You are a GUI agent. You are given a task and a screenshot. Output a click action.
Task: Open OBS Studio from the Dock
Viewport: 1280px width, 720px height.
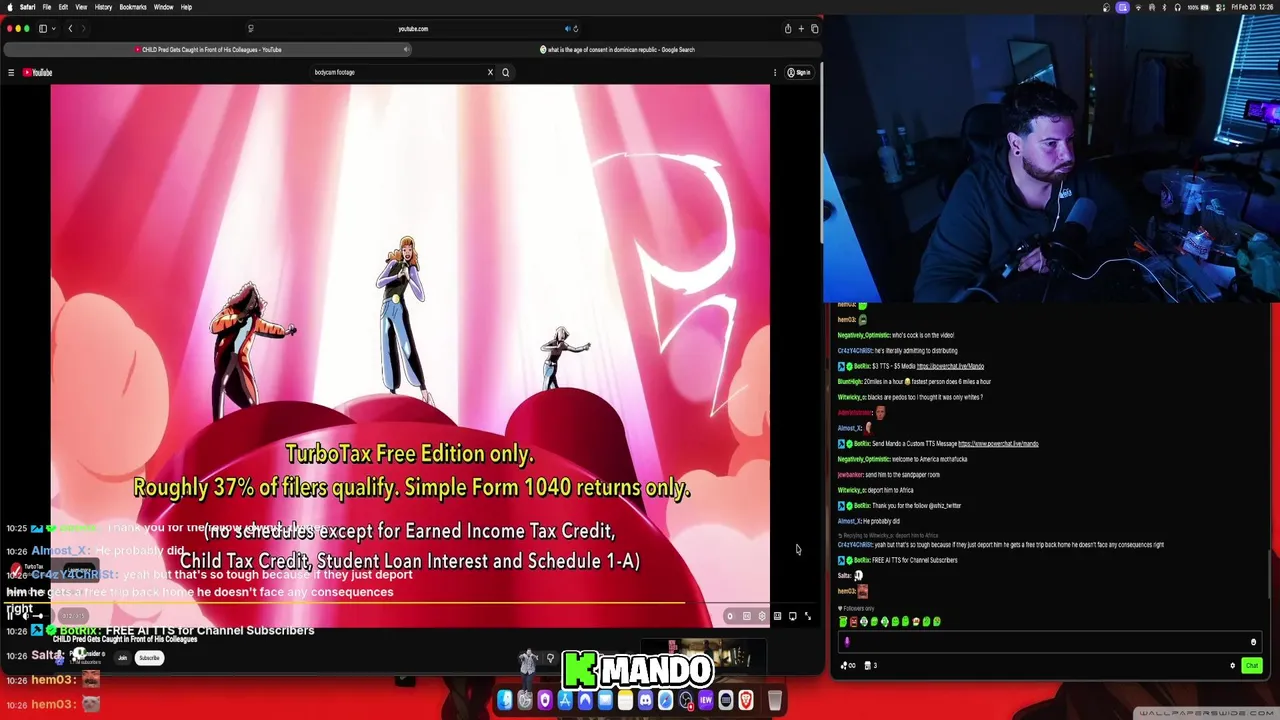pyautogui.click(x=686, y=701)
